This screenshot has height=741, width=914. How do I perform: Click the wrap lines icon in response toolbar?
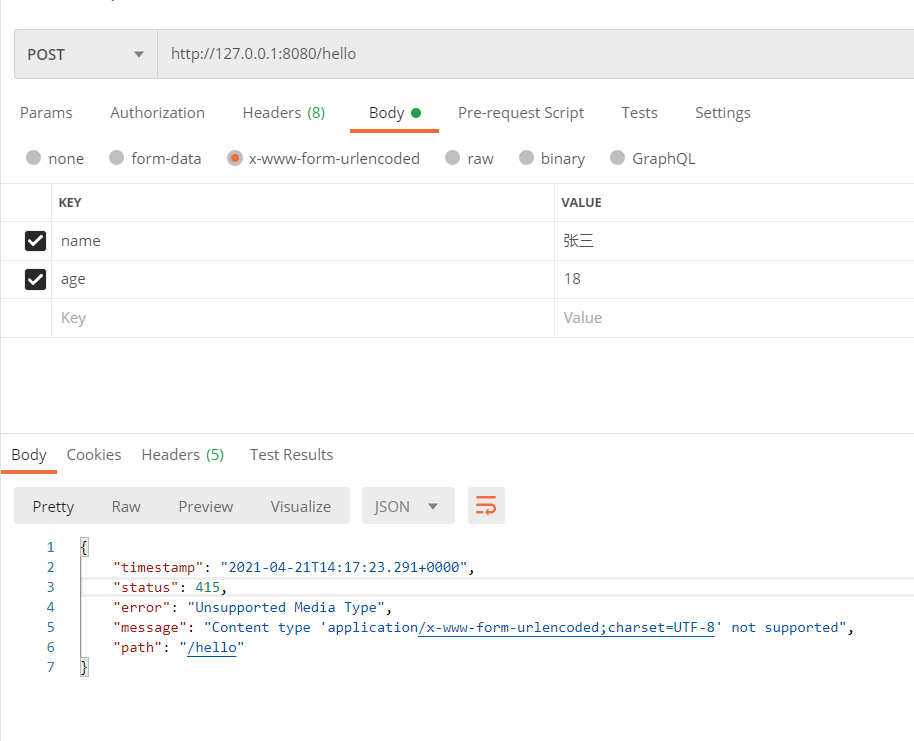point(486,506)
